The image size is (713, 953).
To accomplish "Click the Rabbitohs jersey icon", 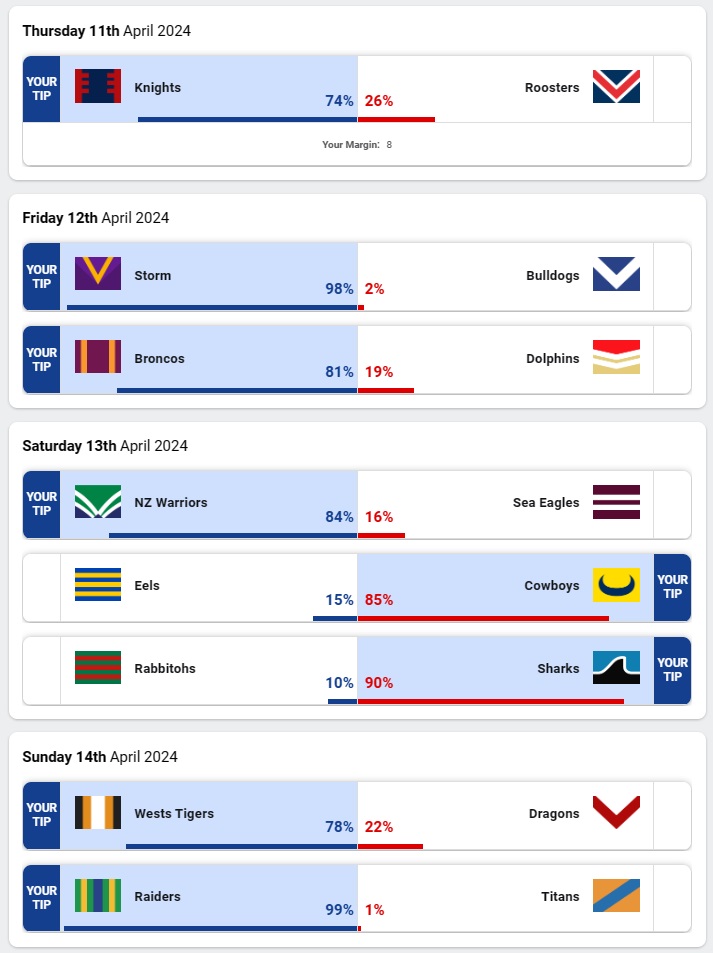I will [x=98, y=668].
